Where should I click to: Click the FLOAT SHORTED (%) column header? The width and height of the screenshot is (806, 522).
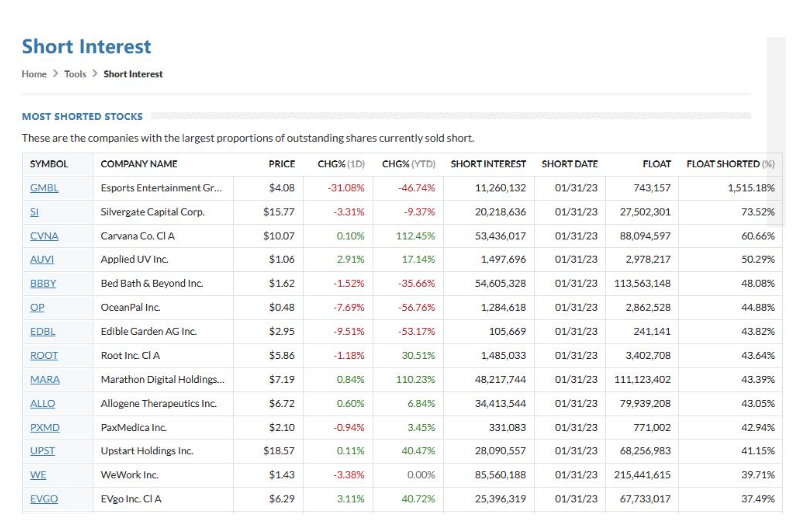tap(730, 164)
